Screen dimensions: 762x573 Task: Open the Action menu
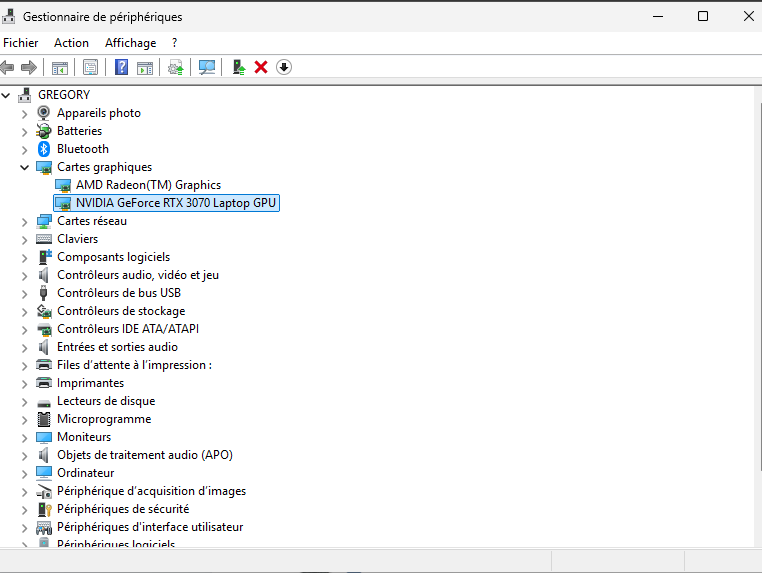pos(71,43)
